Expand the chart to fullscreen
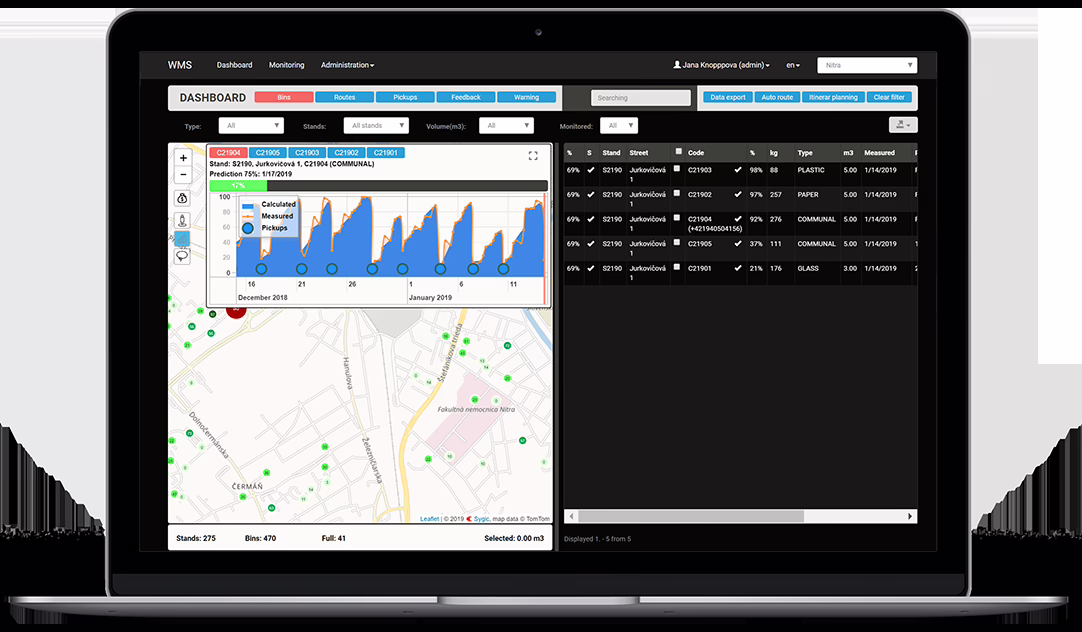Screen dimensions: 1082x632 click(533, 155)
